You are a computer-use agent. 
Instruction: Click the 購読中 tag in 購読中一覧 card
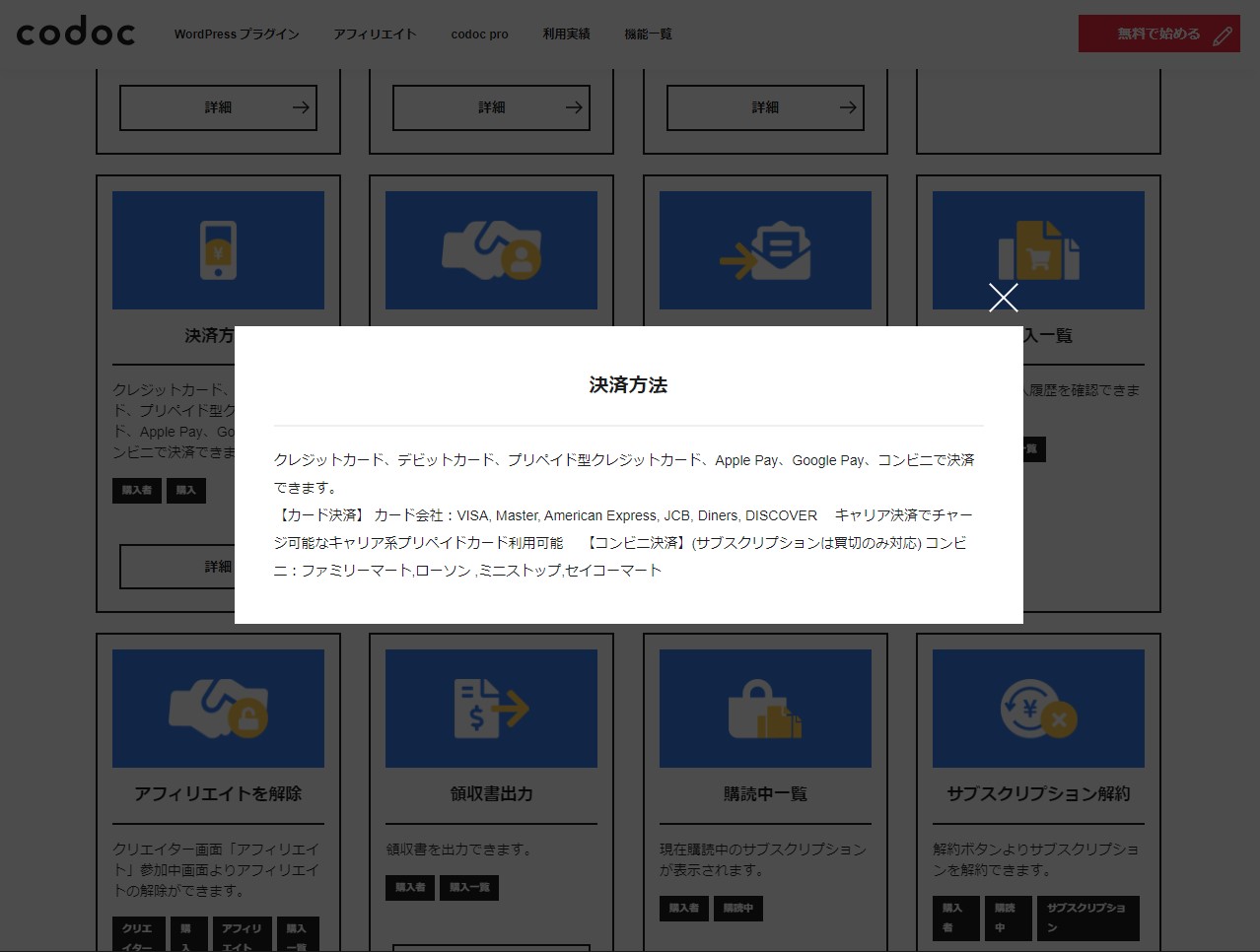[738, 908]
